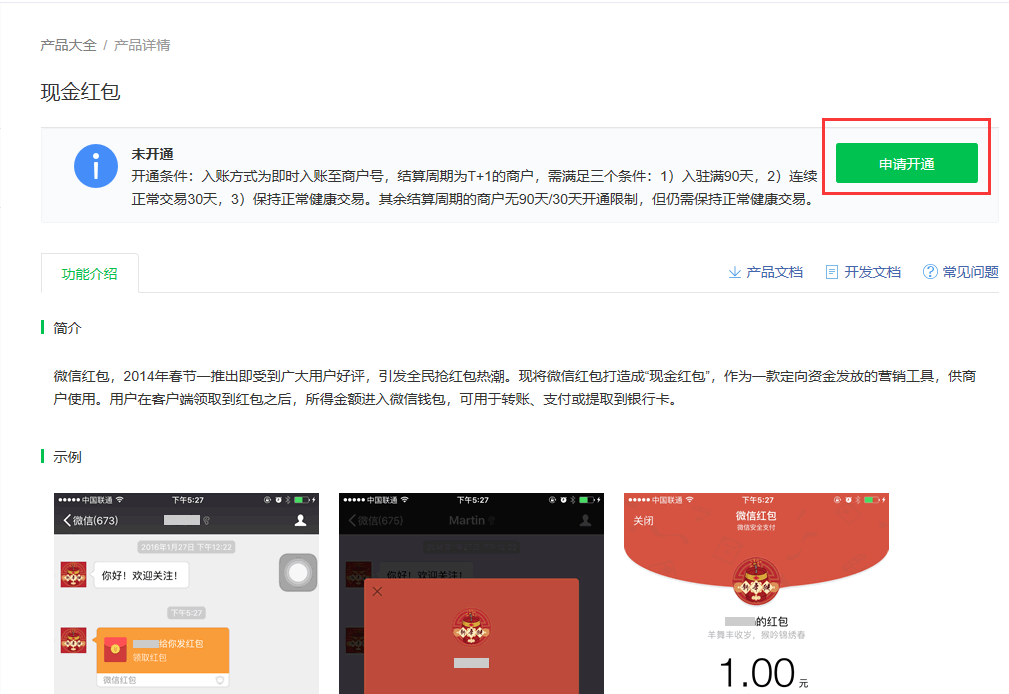Click 关闭 in the third example
Screen dimensions: 1009x694
click(643, 520)
